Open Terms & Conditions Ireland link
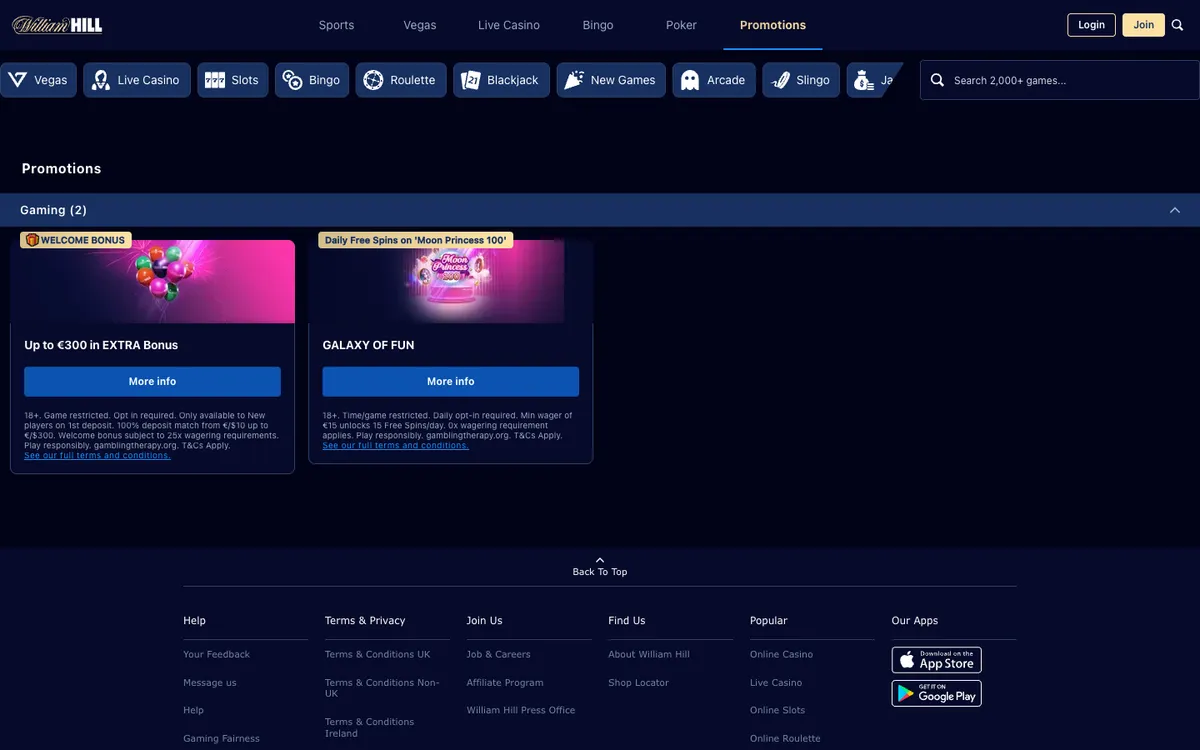Screen dimensions: 1200x750 point(369,727)
